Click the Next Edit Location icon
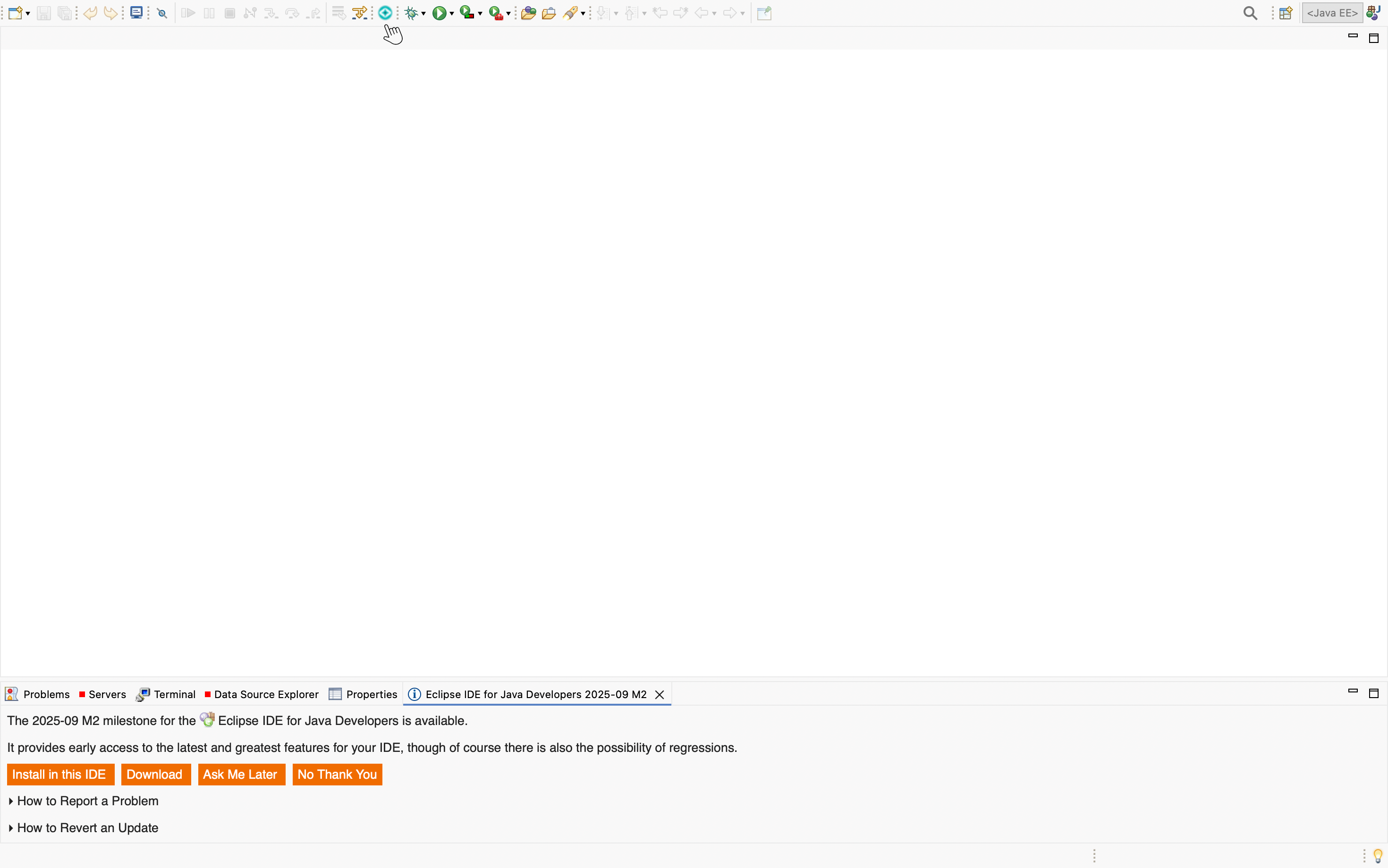This screenshot has width=1388, height=868. [x=681, y=13]
